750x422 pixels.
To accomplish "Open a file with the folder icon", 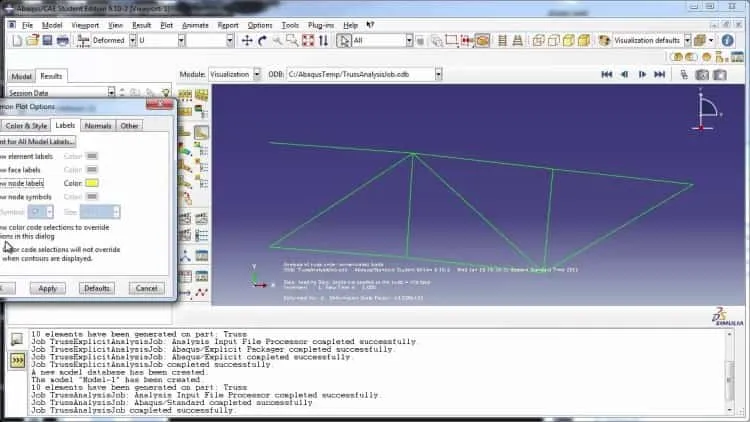I will coord(33,41).
